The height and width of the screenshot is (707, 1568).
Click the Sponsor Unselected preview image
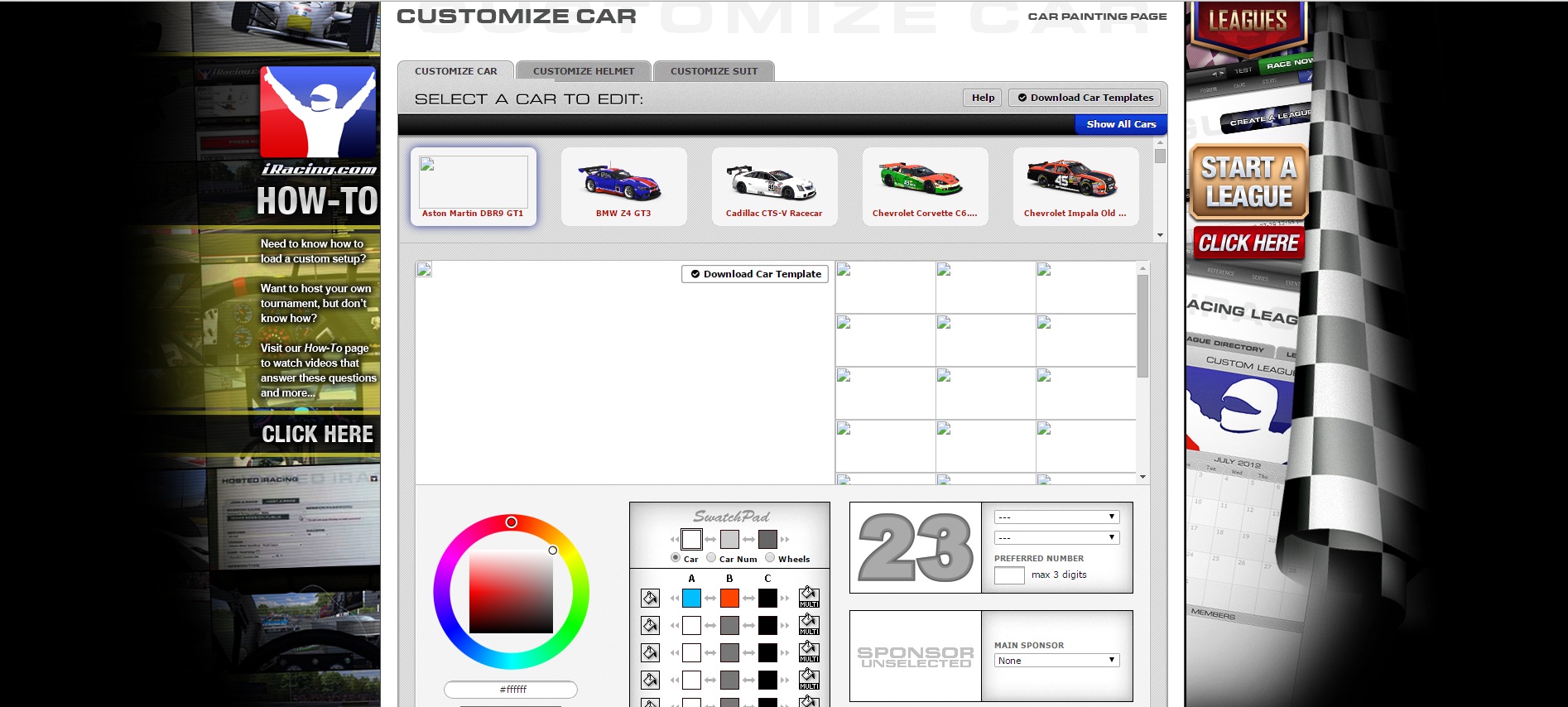tap(916, 656)
